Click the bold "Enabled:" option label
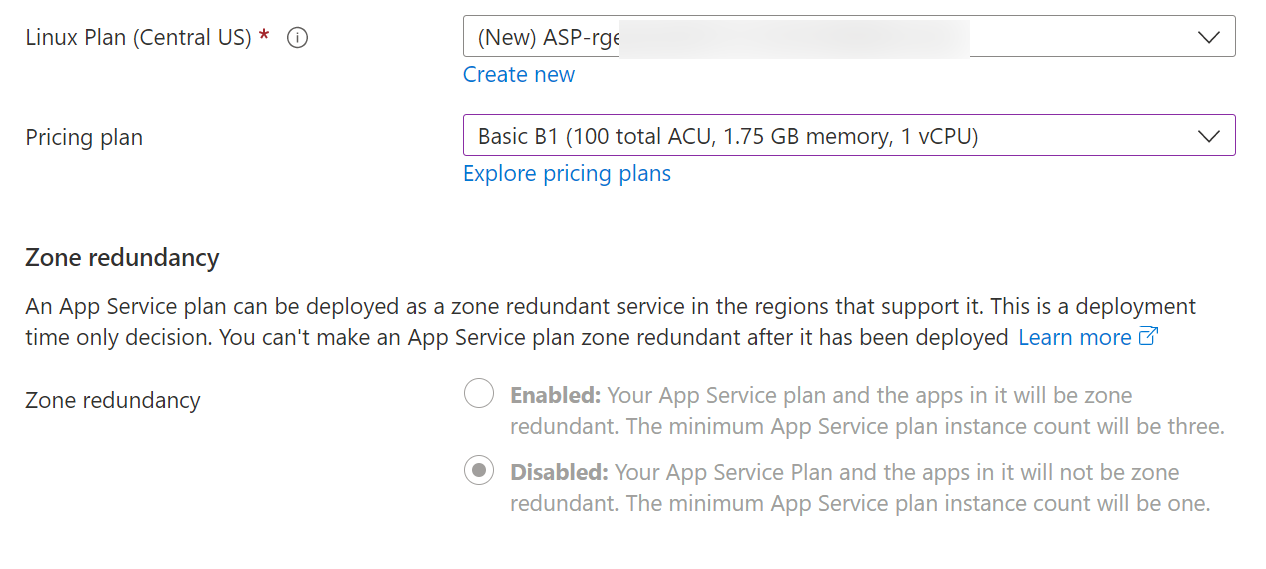 point(555,395)
